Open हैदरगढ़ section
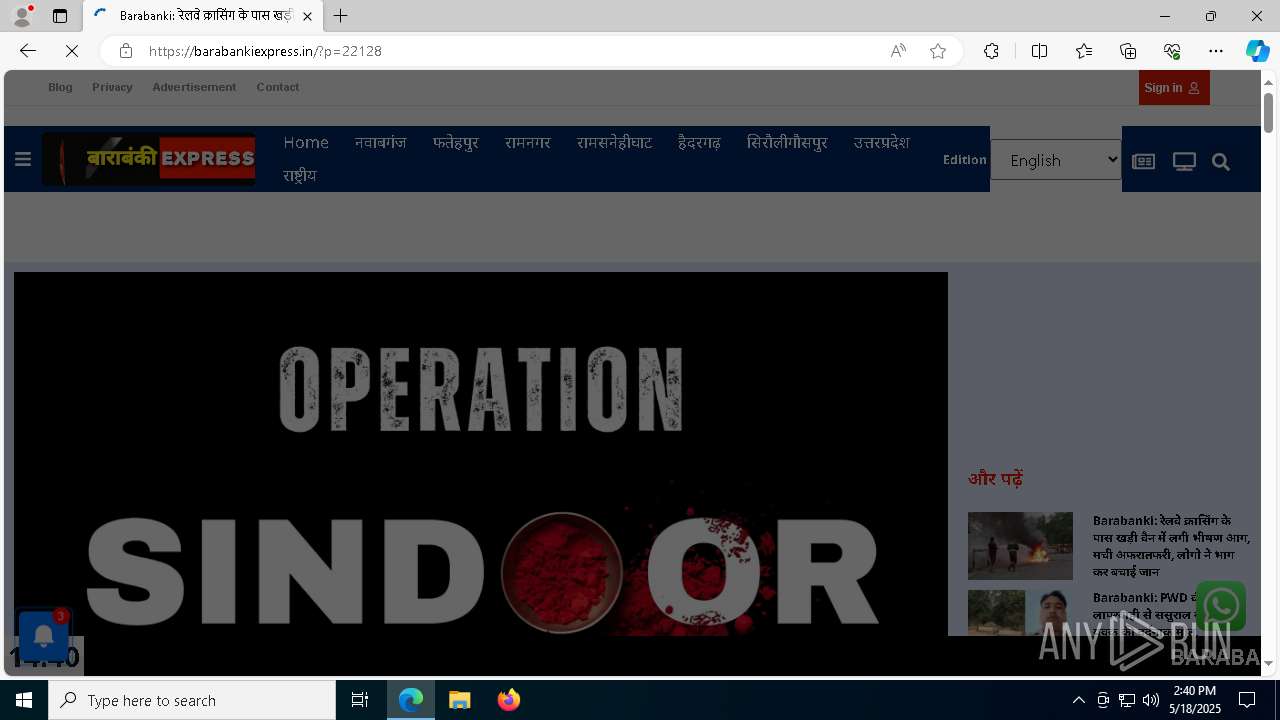The width and height of the screenshot is (1280, 720). tap(699, 142)
